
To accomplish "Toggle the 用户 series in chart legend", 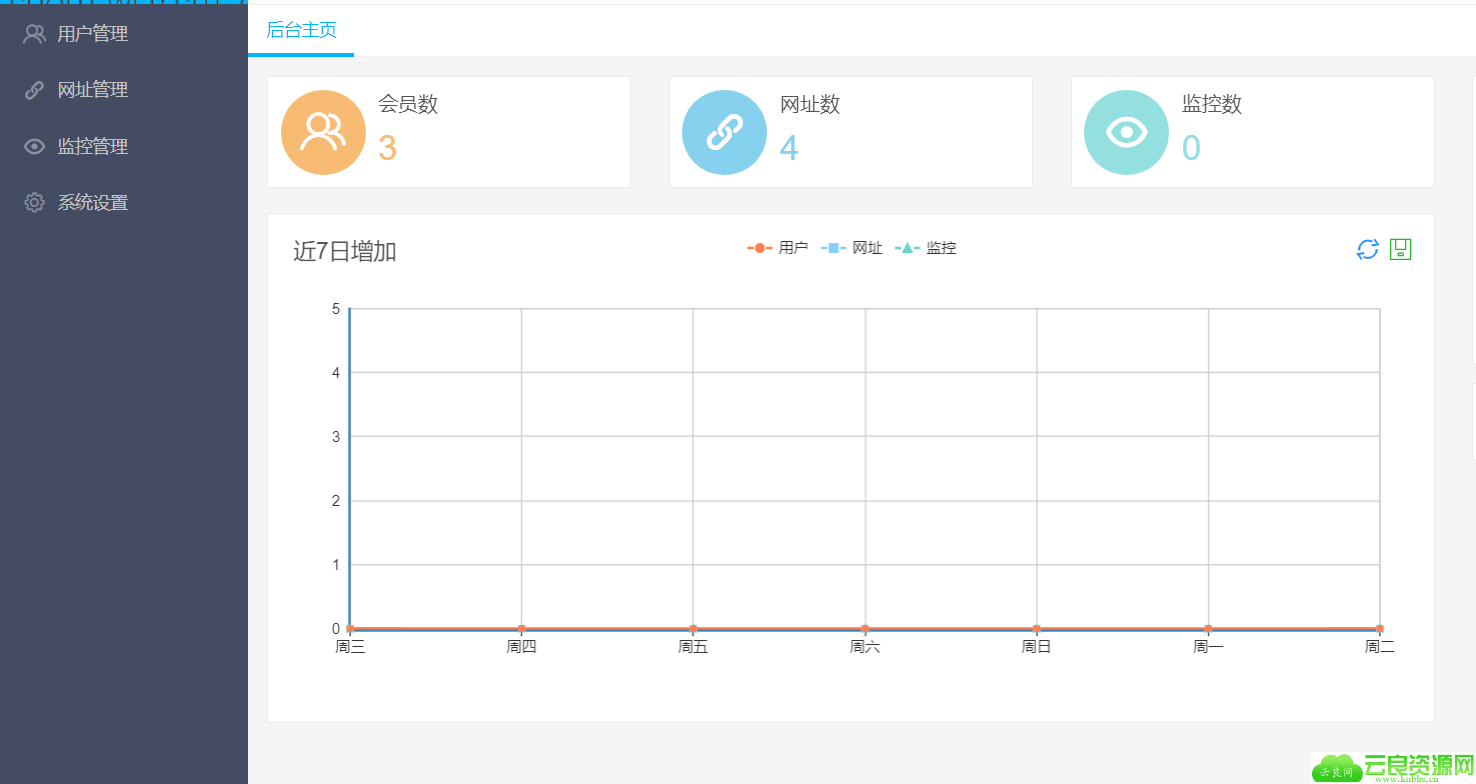I will 778,248.
